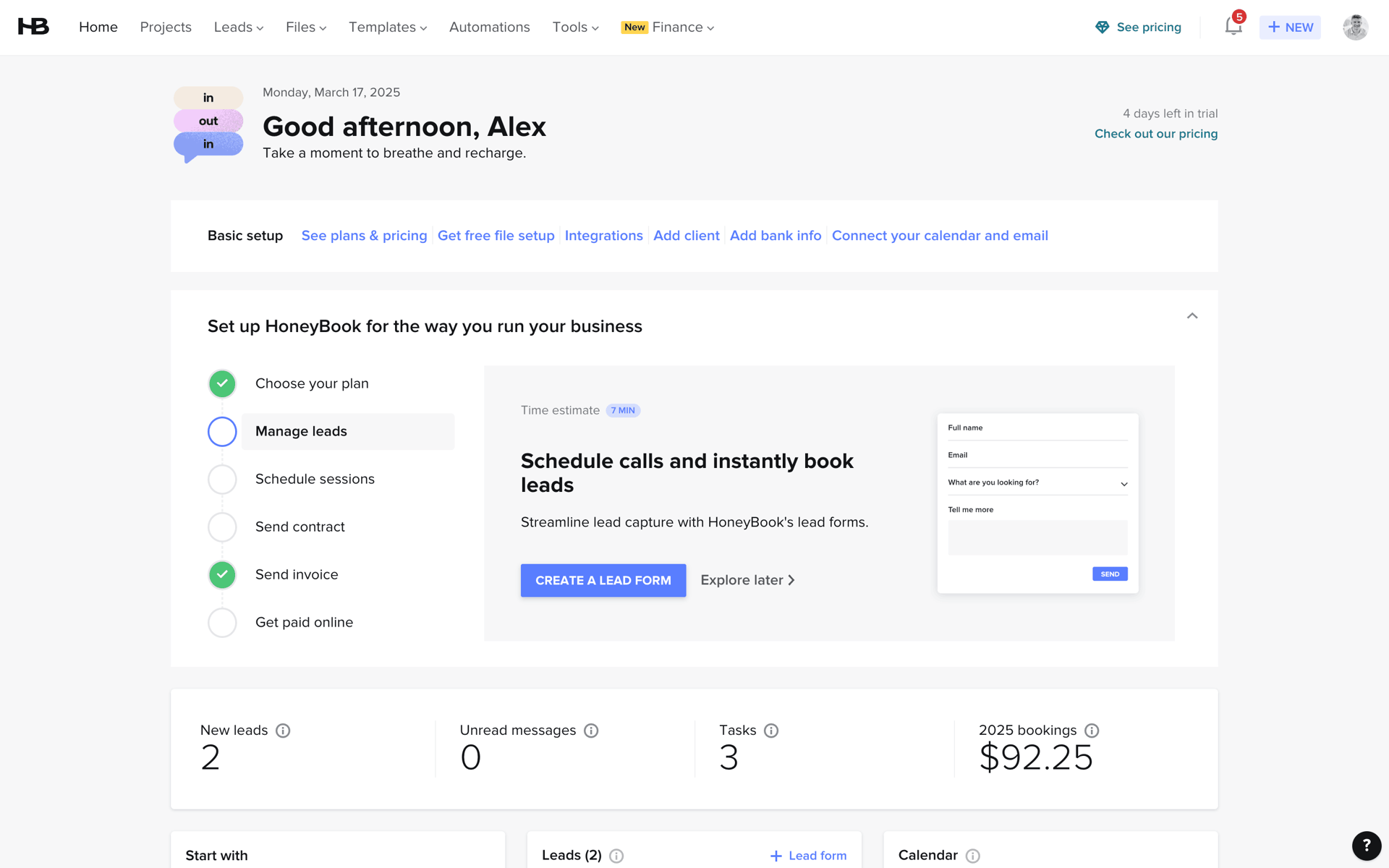Click the info icon next to Unread messages
This screenshot has width=1389, height=868.
tap(591, 731)
